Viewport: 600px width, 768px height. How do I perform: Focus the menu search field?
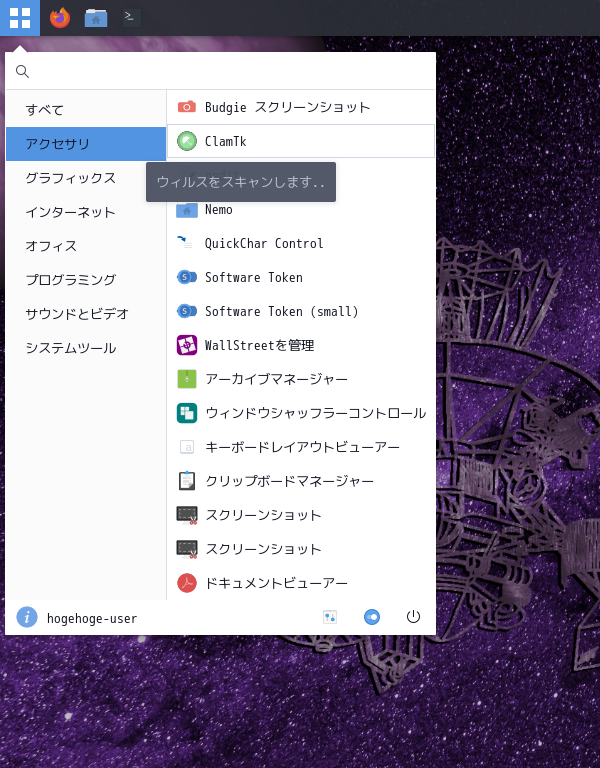coord(220,72)
